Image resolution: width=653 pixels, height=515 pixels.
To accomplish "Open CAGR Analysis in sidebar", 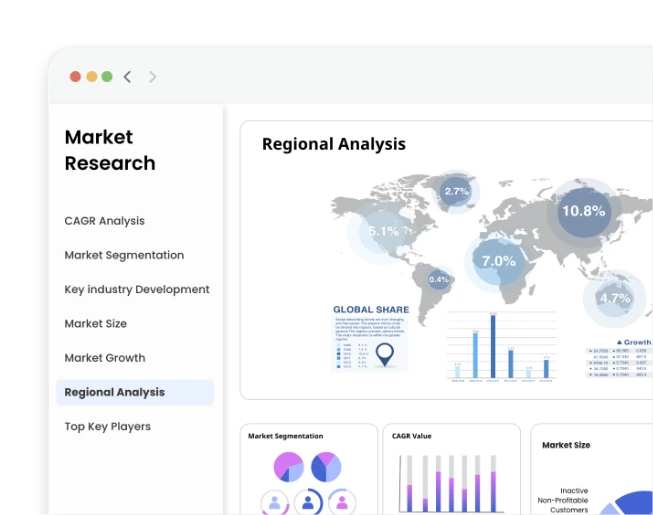I will pos(105,221).
